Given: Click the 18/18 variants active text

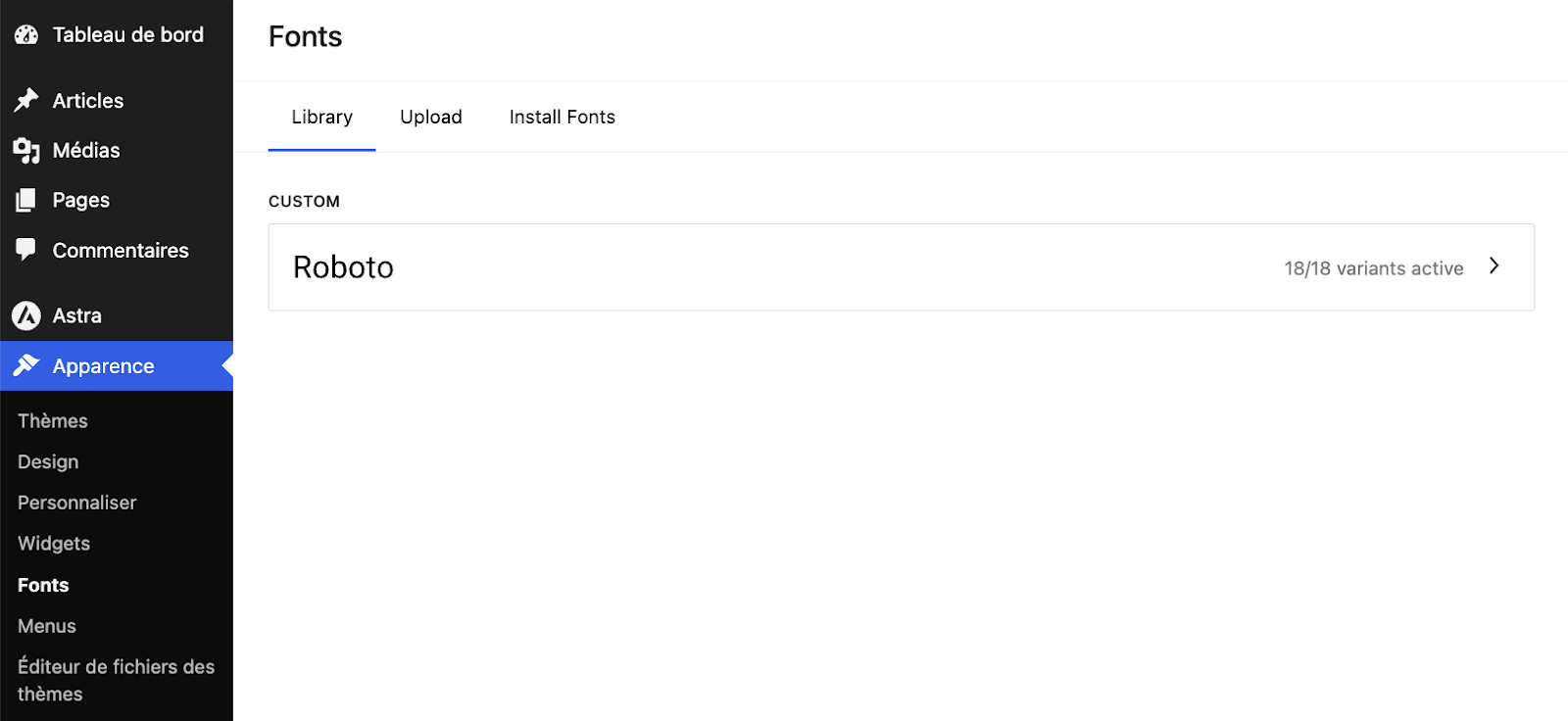Looking at the screenshot, I should [x=1374, y=268].
